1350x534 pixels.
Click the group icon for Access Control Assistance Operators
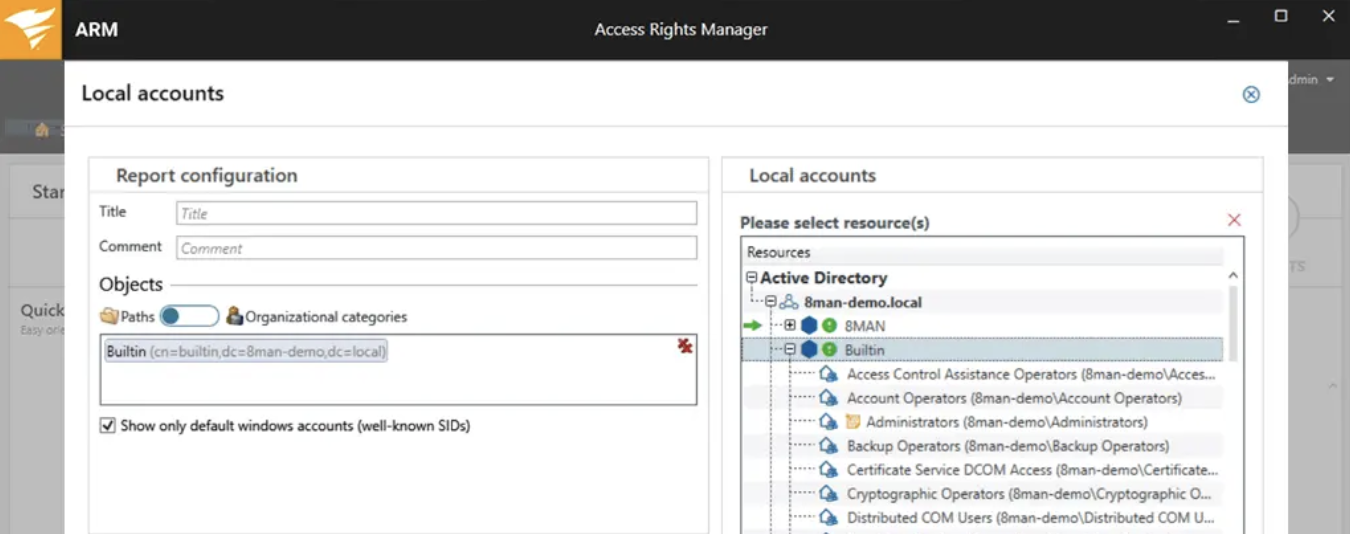828,374
